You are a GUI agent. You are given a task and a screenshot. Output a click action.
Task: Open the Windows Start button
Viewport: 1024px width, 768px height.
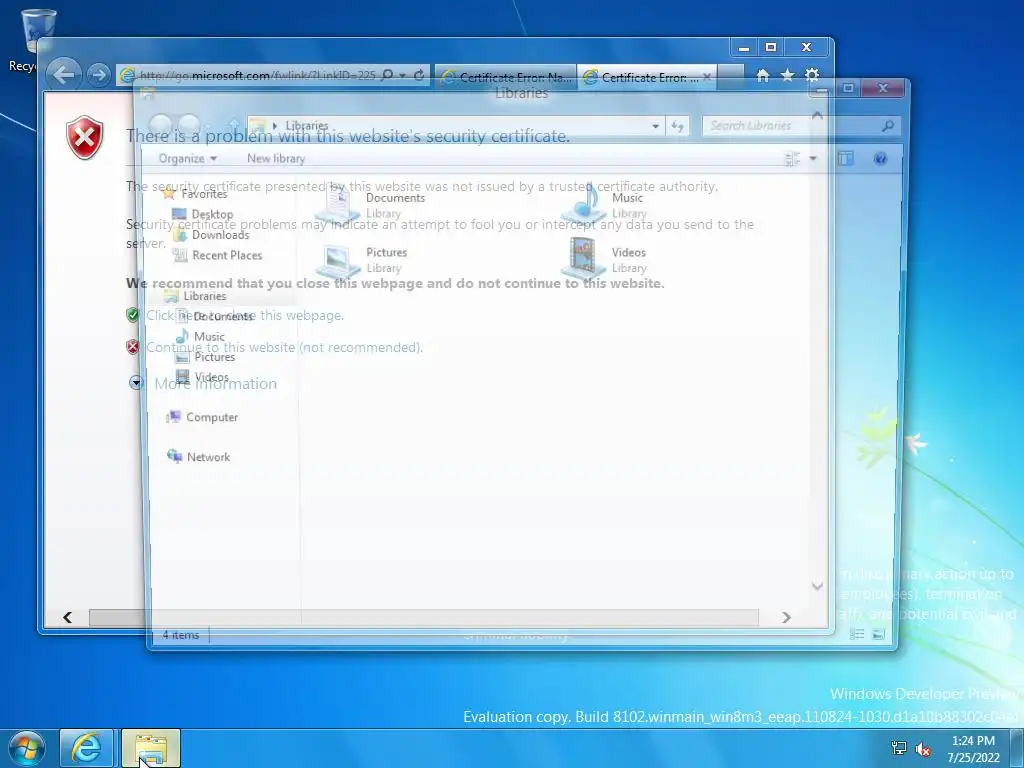pos(27,749)
